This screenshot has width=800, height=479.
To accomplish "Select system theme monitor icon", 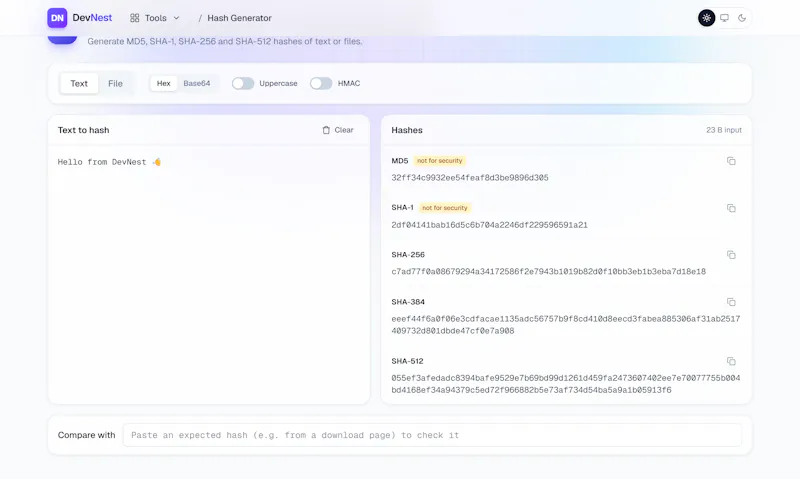I will [x=724, y=18].
